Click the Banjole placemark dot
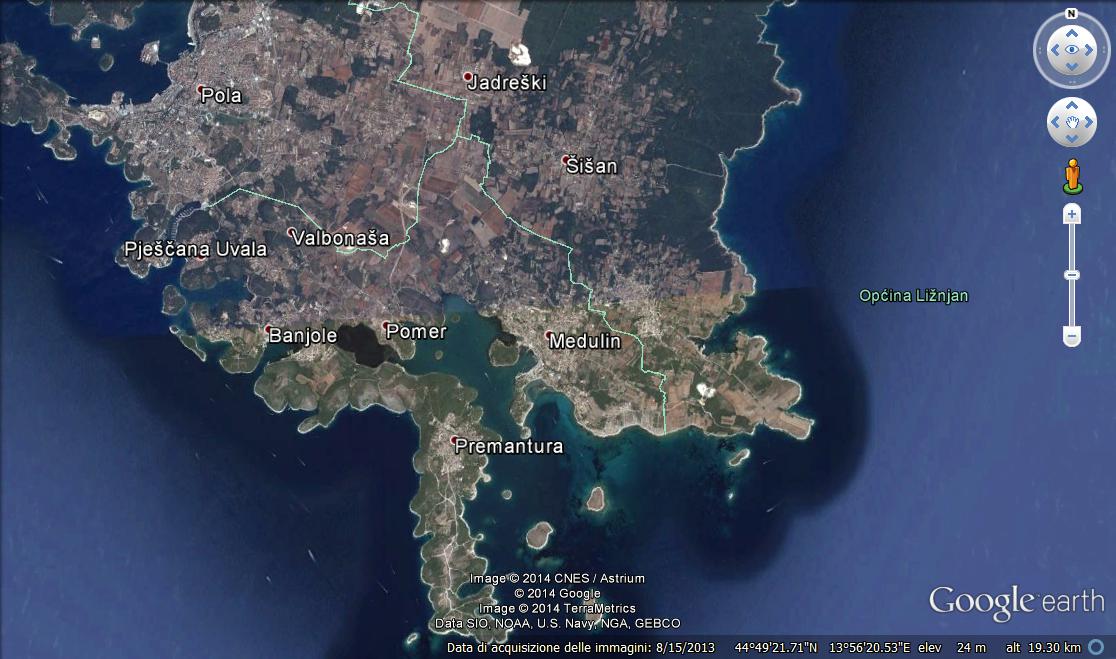This screenshot has width=1116, height=659. (x=268, y=330)
